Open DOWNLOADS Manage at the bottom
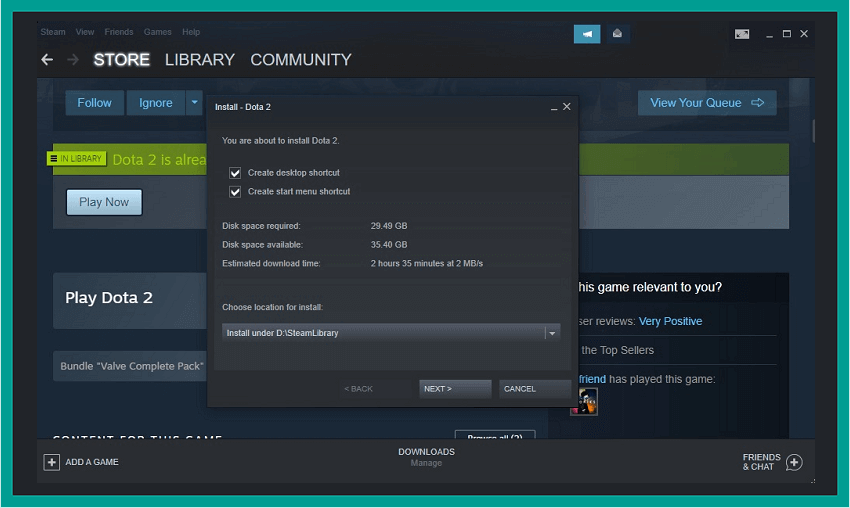Viewport: 850px width, 508px height. [x=426, y=457]
